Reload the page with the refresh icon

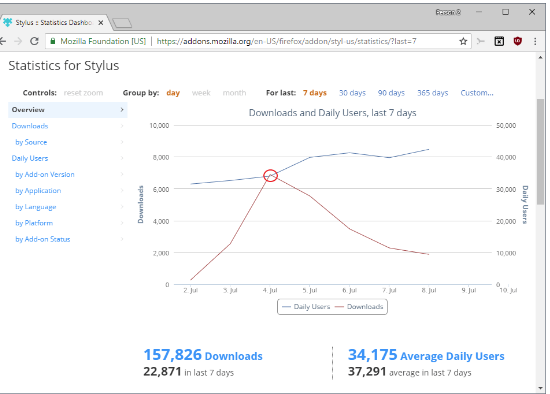click(x=34, y=41)
